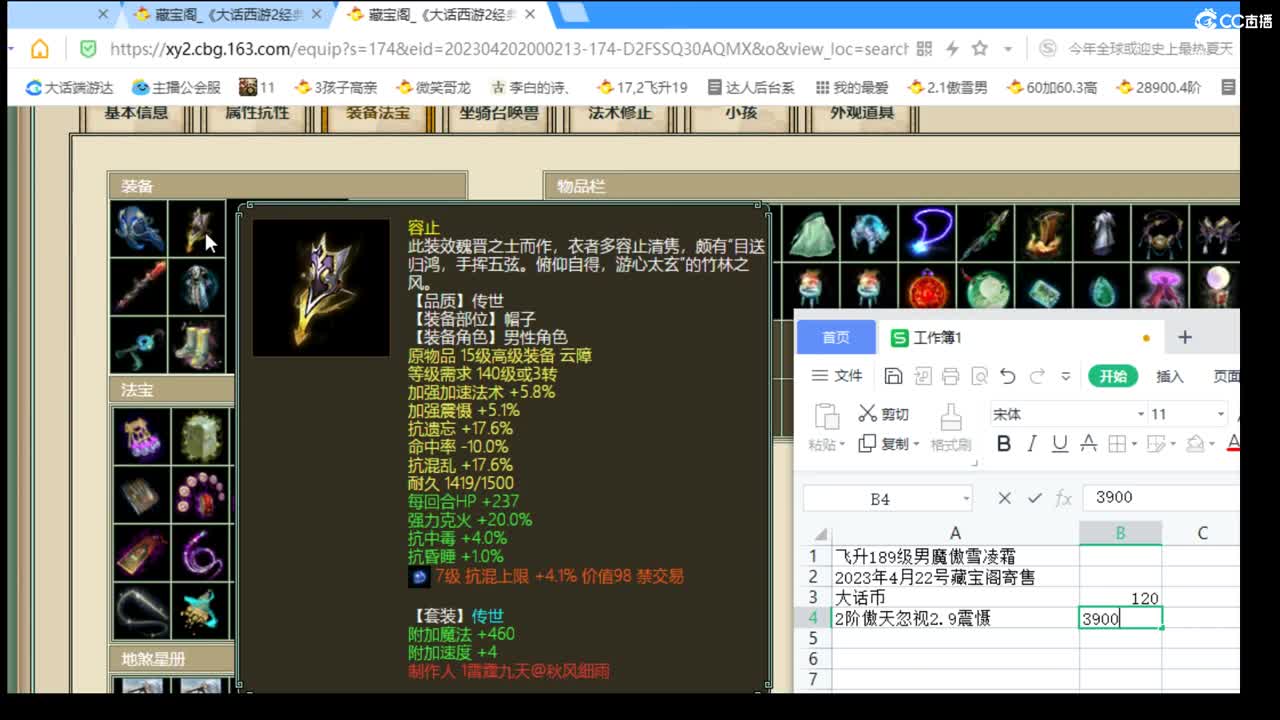The width and height of the screenshot is (1280, 720).
Task: Switch to the 首页 tab in WPS
Action: point(836,338)
